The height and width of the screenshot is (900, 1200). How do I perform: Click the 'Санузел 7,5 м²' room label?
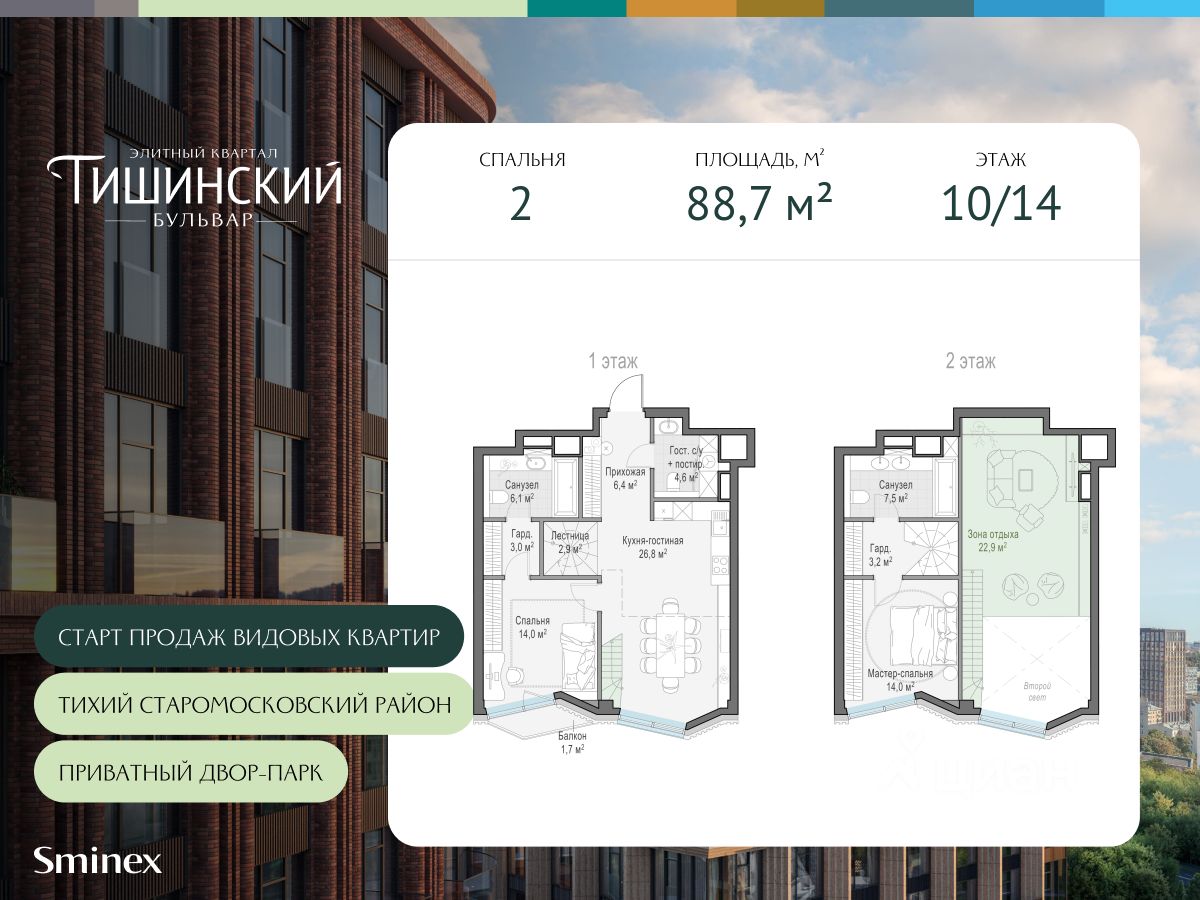(895, 490)
